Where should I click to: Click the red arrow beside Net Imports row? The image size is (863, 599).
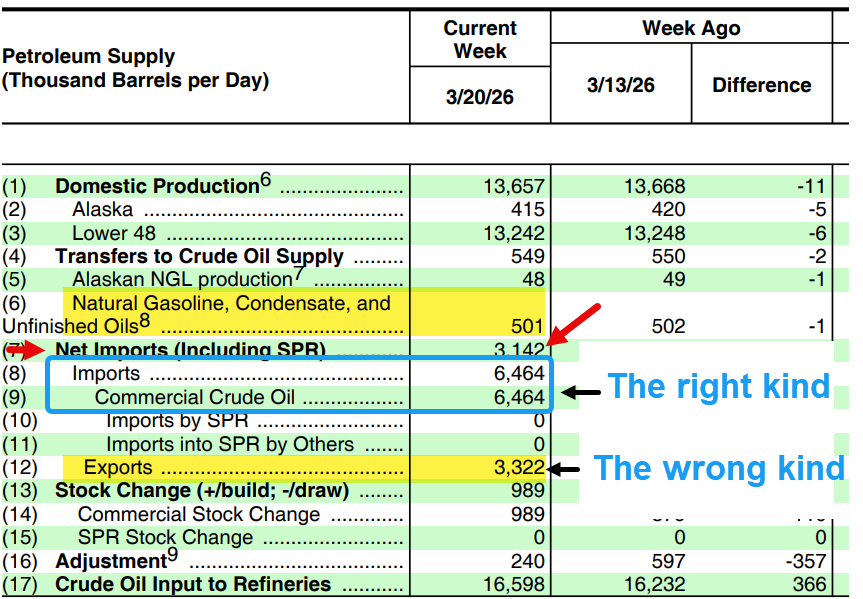pos(27,350)
